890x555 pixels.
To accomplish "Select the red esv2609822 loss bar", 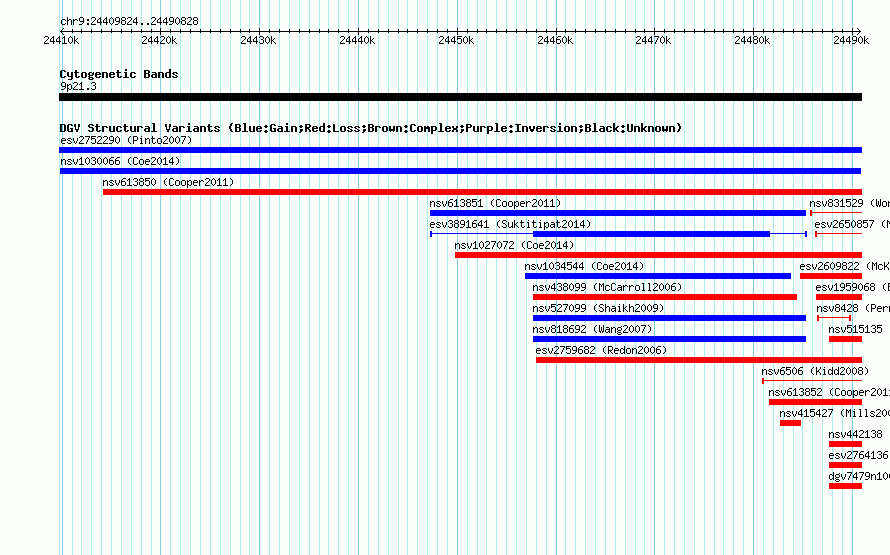I will 831,276.
